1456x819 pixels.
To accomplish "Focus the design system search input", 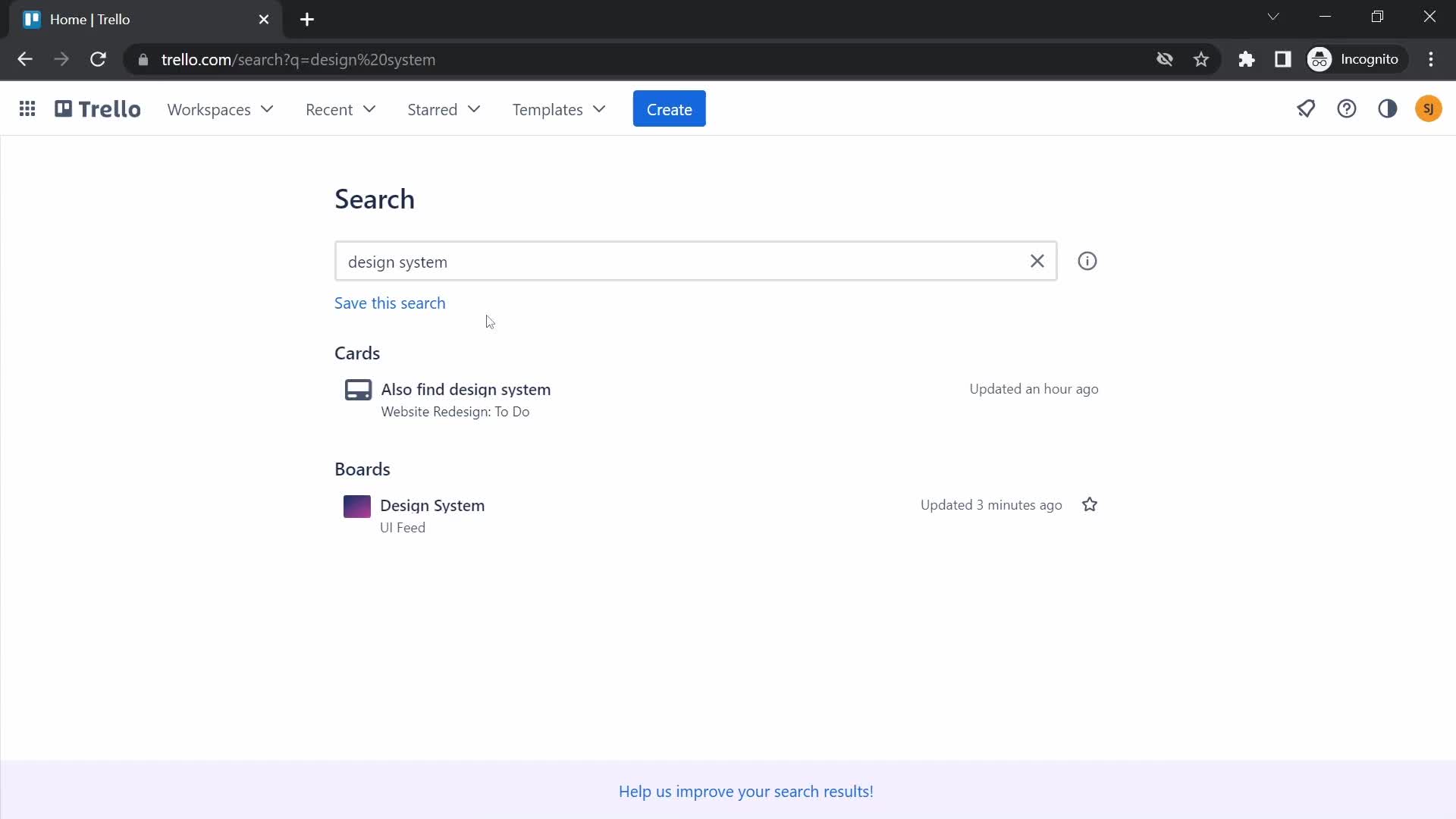I will tap(696, 262).
